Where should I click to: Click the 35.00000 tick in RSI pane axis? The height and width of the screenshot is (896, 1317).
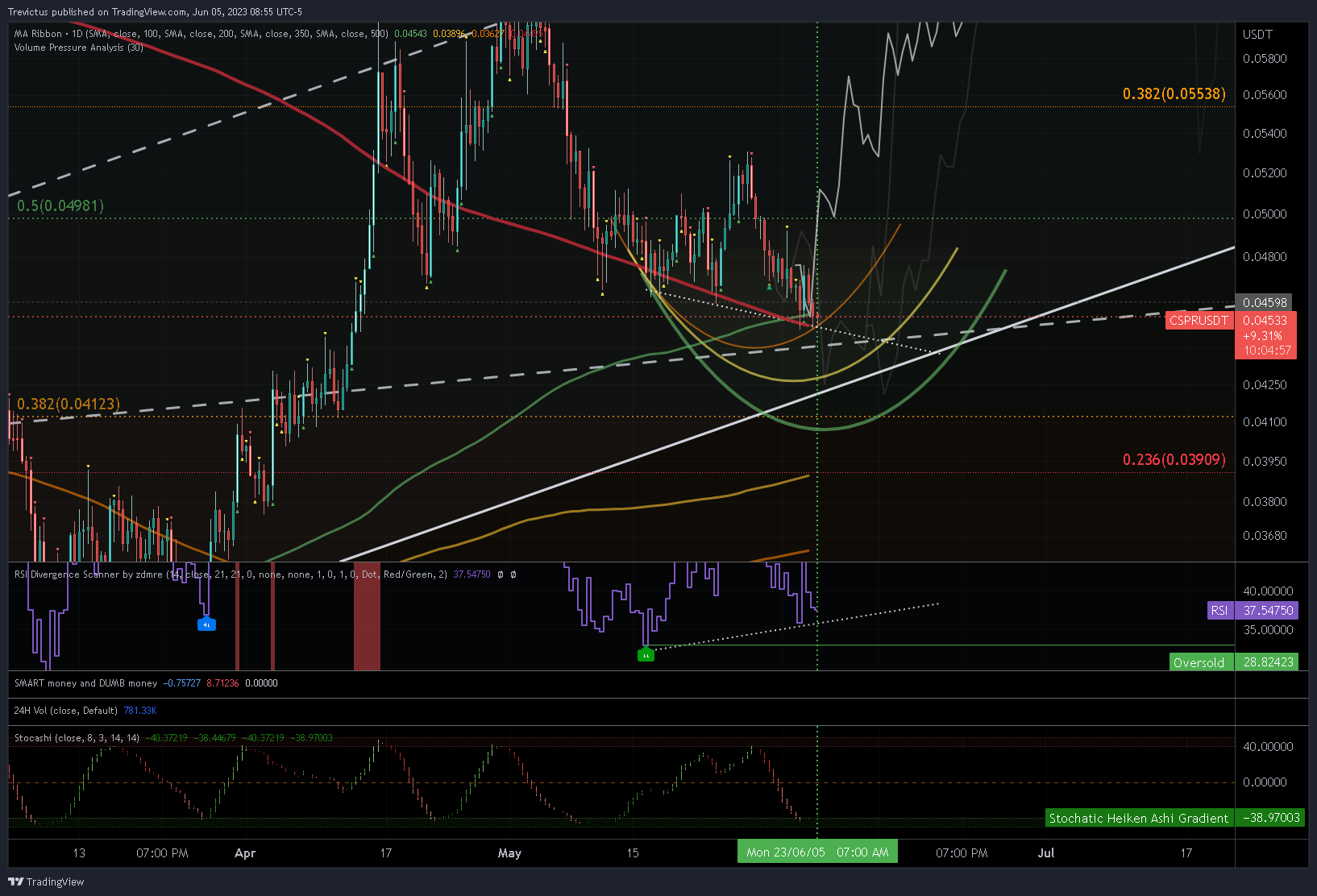(x=1268, y=629)
